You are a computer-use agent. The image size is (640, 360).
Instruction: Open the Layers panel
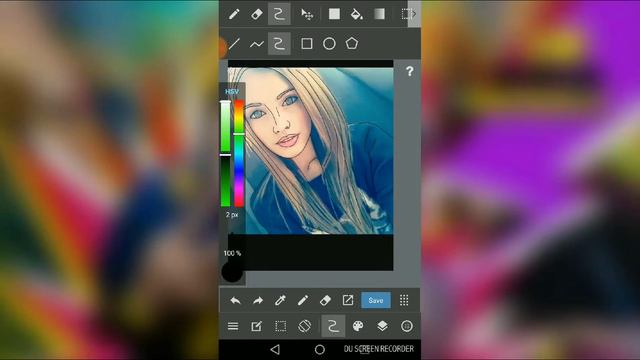click(382, 326)
